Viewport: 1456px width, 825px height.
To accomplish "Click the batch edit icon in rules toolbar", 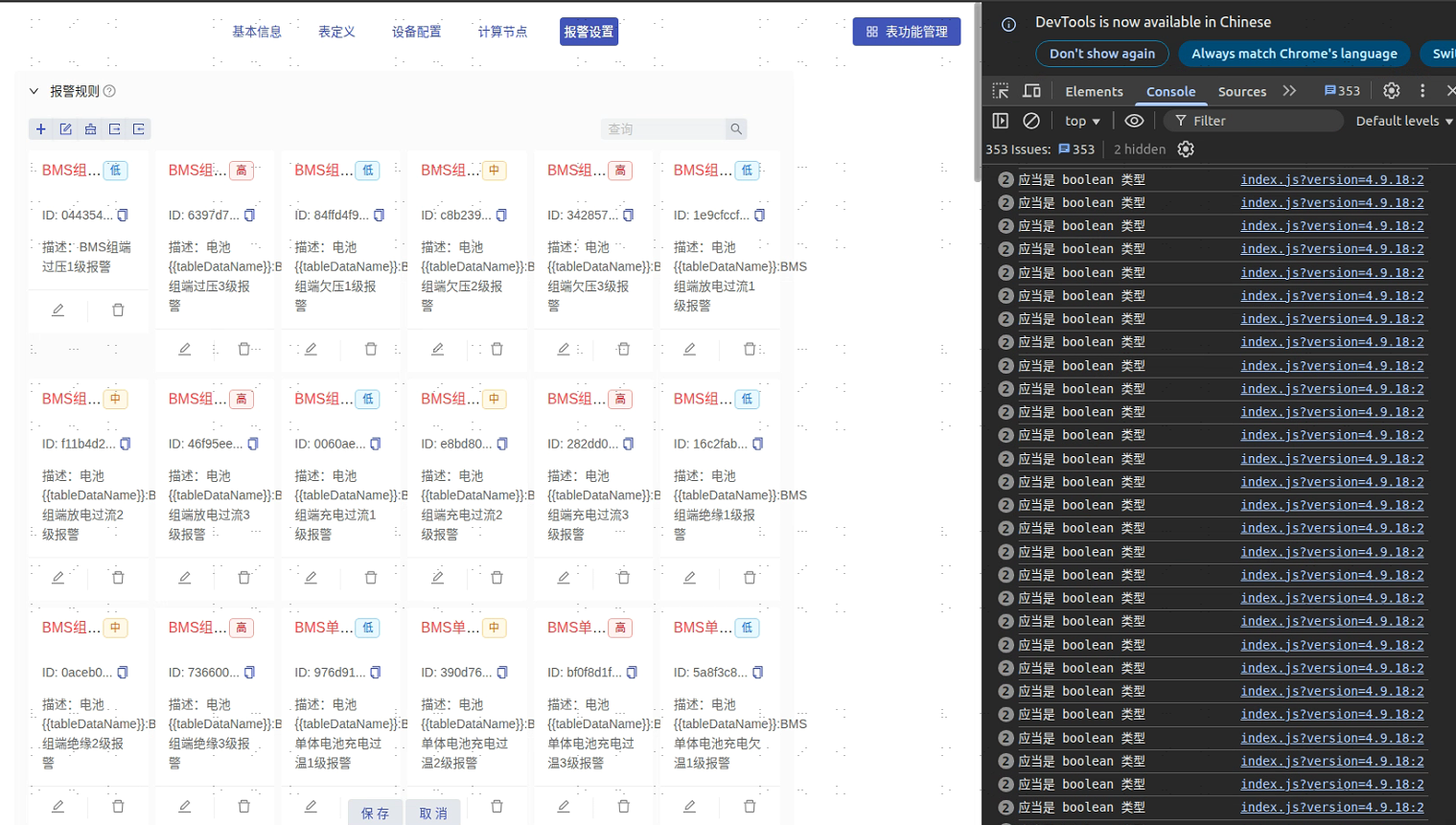I will [x=65, y=129].
